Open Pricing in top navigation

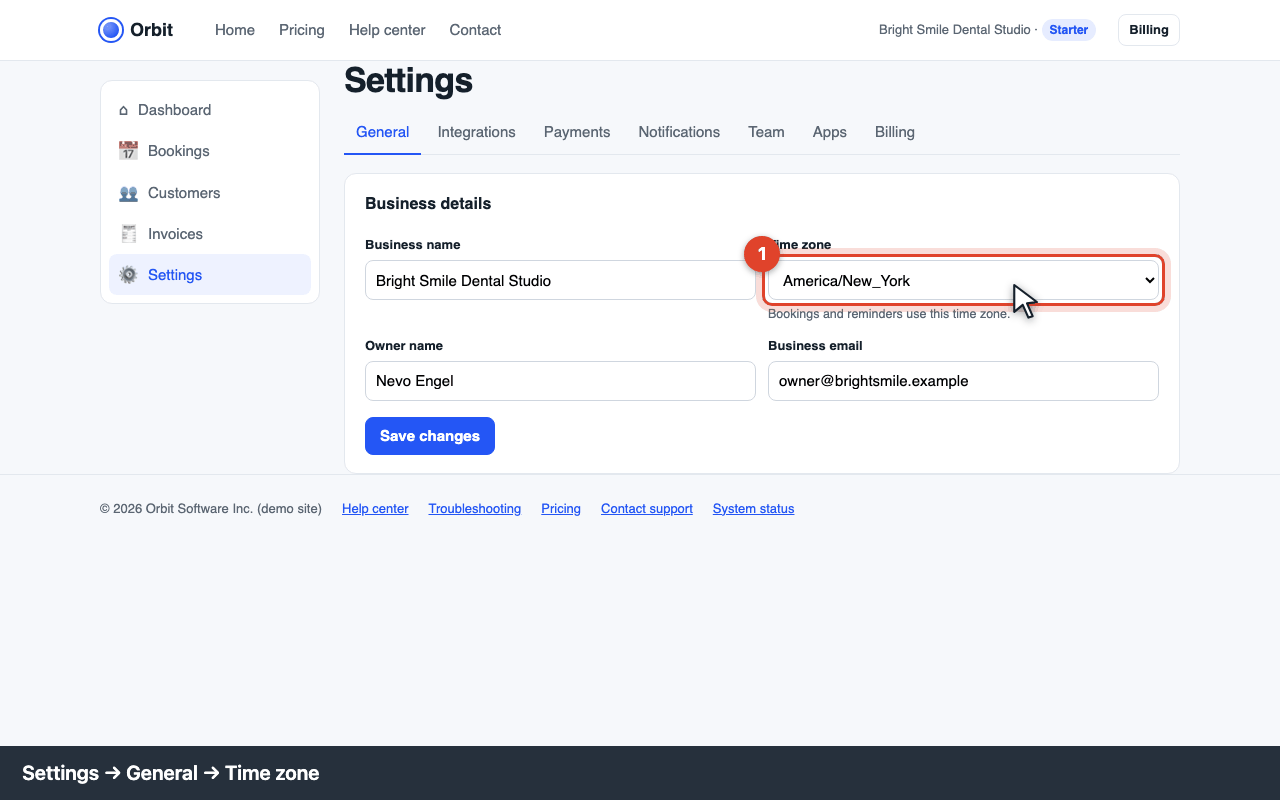pyautogui.click(x=302, y=30)
